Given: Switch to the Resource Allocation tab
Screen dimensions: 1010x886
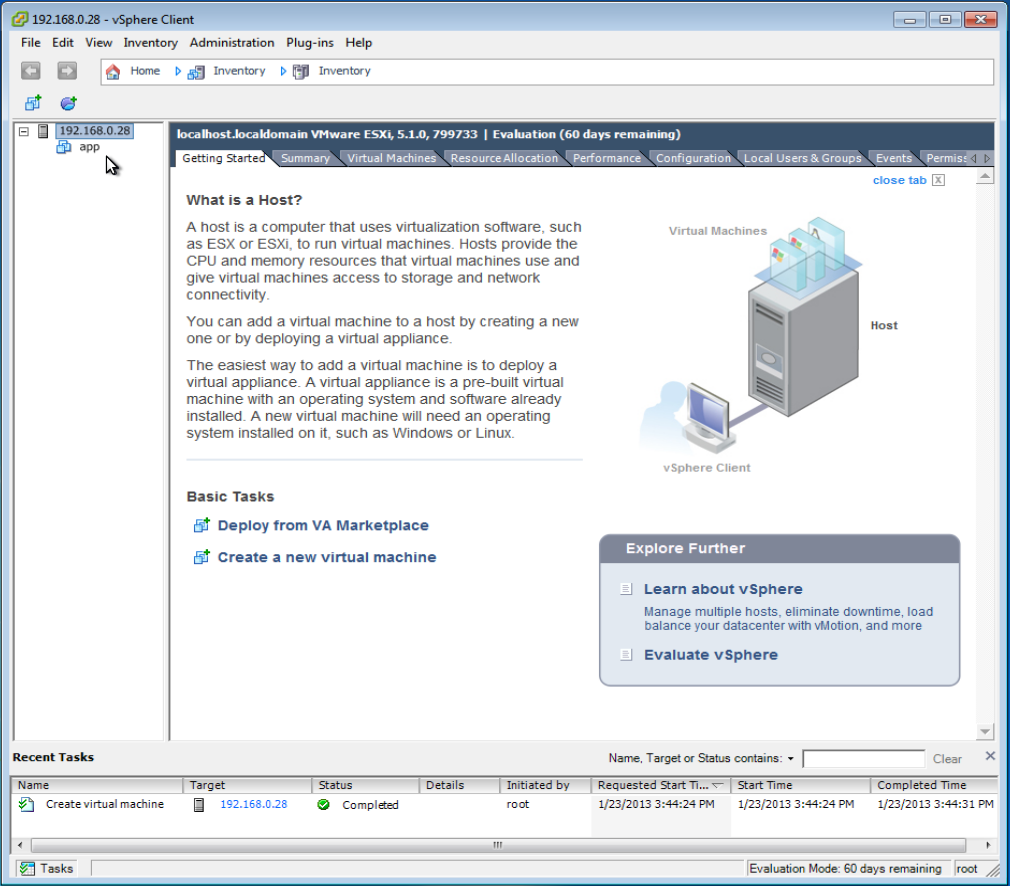Looking at the screenshot, I should tap(504, 158).
